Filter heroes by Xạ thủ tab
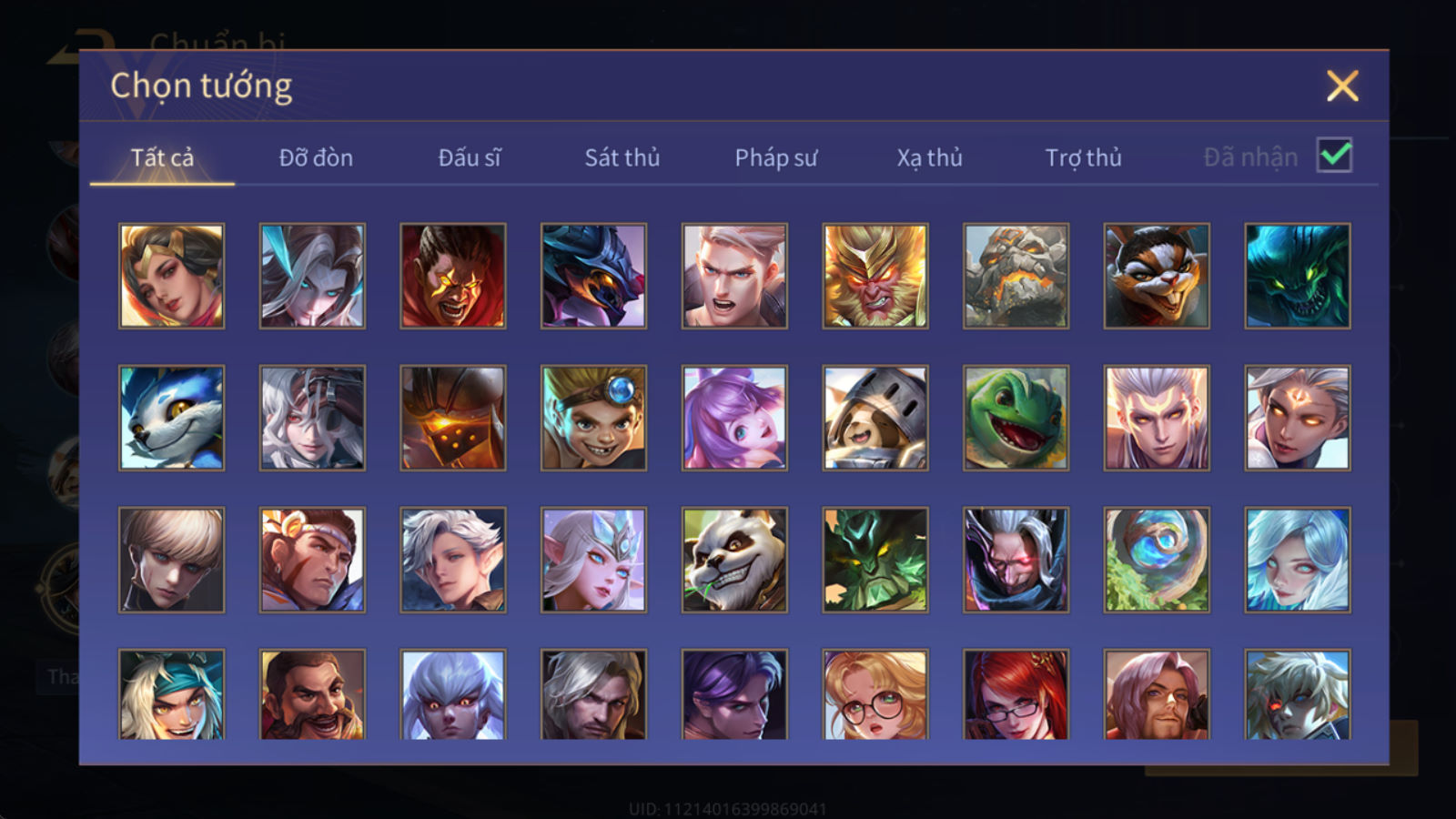The height and width of the screenshot is (819, 1456). click(x=929, y=157)
